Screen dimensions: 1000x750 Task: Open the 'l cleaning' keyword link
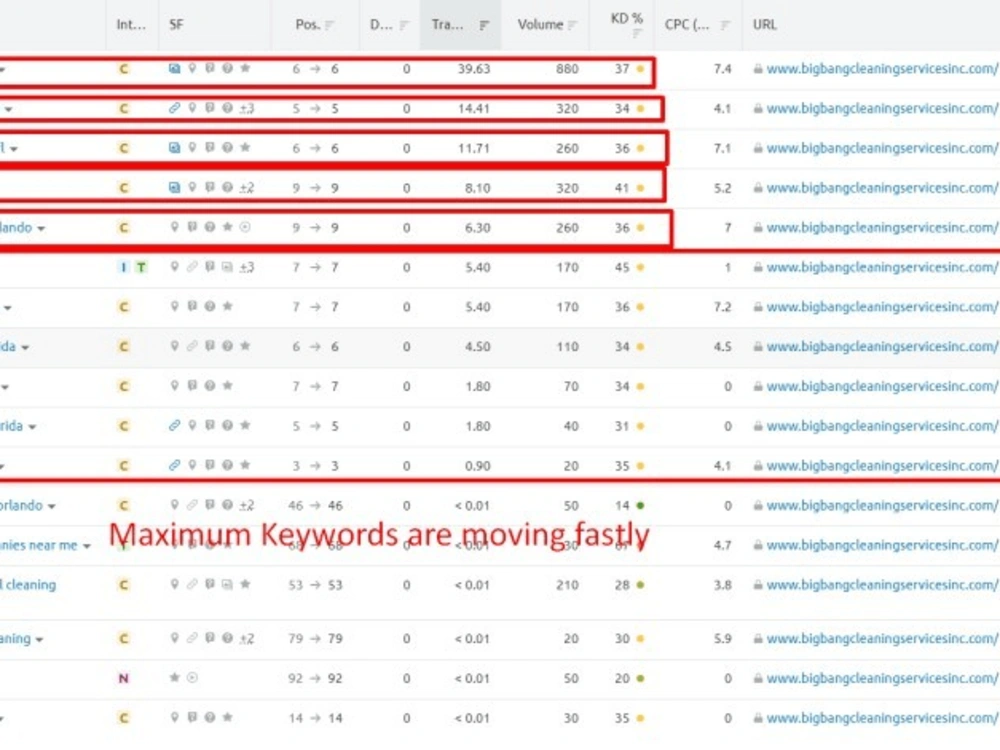(28, 585)
